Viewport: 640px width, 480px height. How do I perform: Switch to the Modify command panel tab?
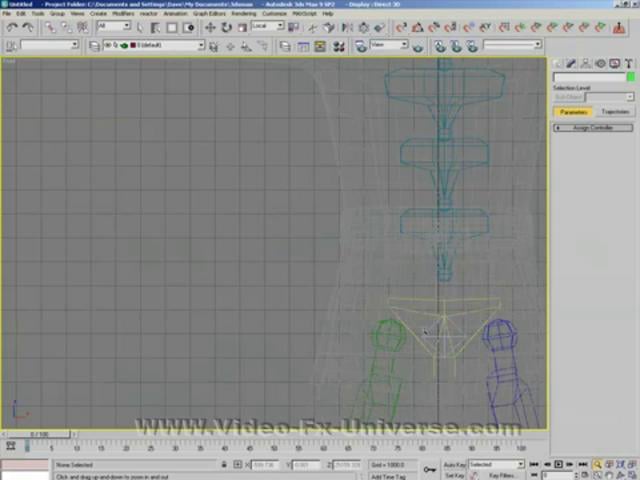(571, 63)
